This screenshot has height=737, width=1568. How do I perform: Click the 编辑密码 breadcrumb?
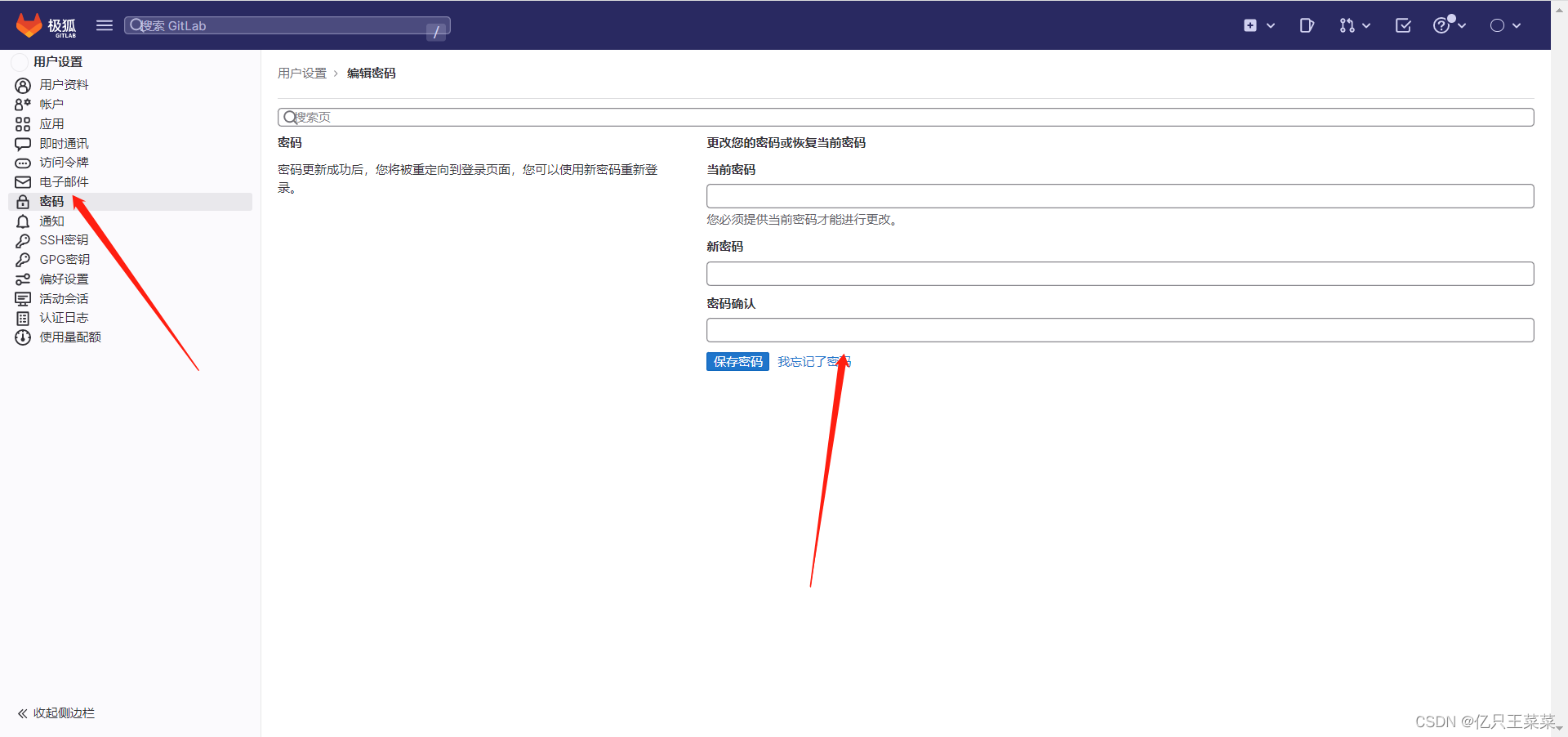[372, 74]
